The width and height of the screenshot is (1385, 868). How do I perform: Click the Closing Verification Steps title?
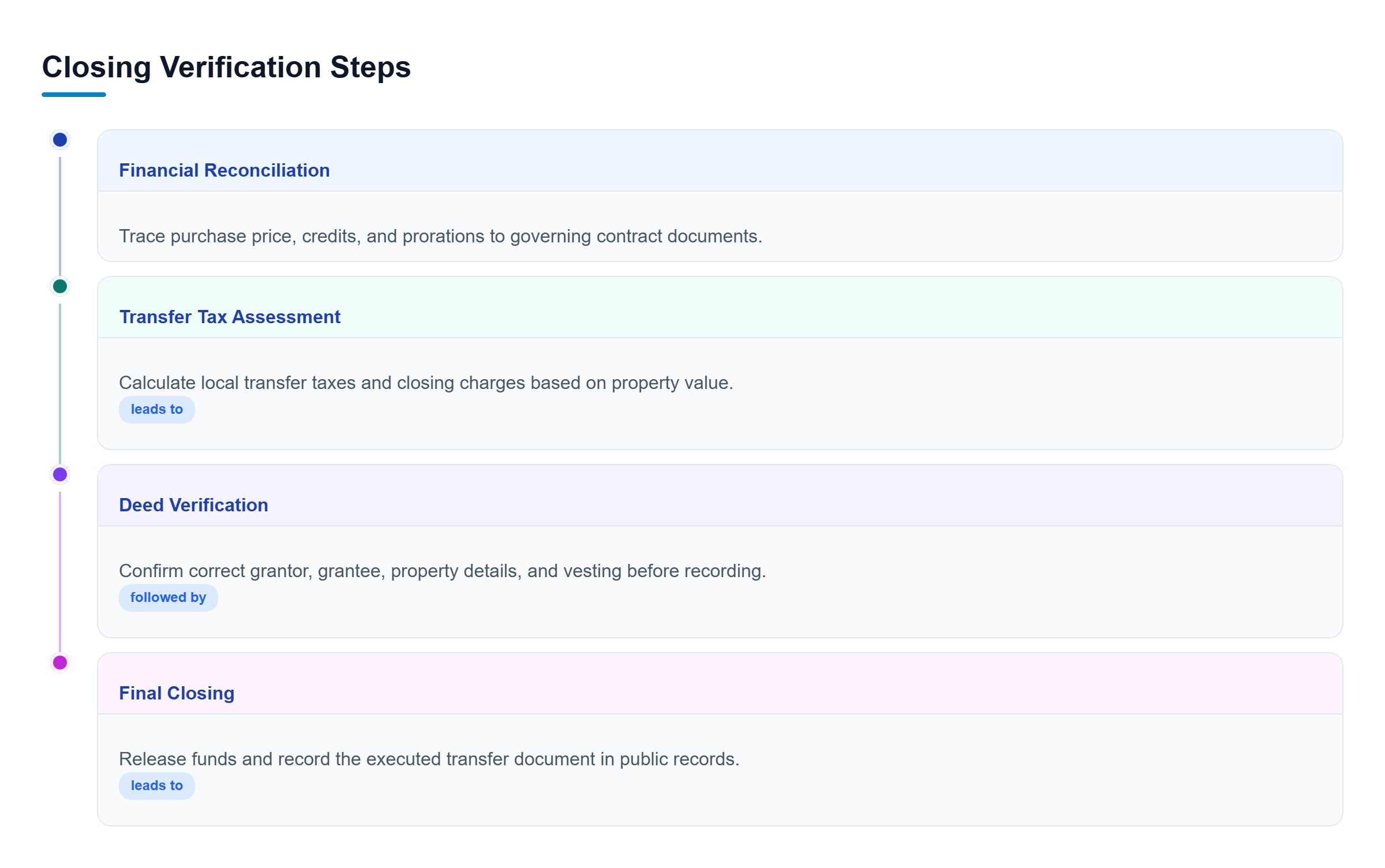tap(226, 67)
